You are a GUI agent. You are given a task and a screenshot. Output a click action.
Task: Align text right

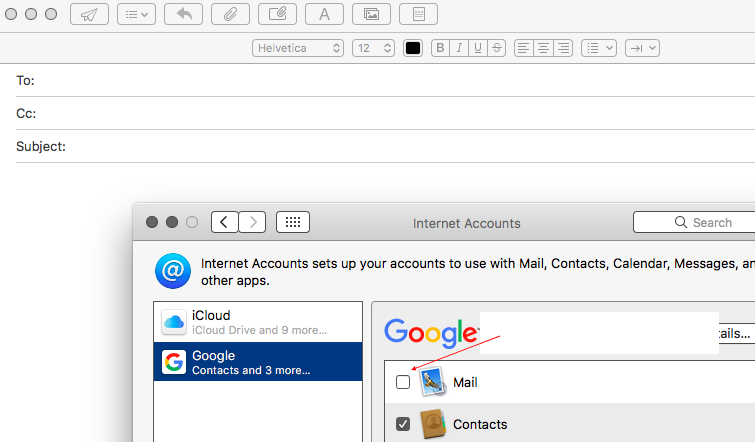[563, 48]
